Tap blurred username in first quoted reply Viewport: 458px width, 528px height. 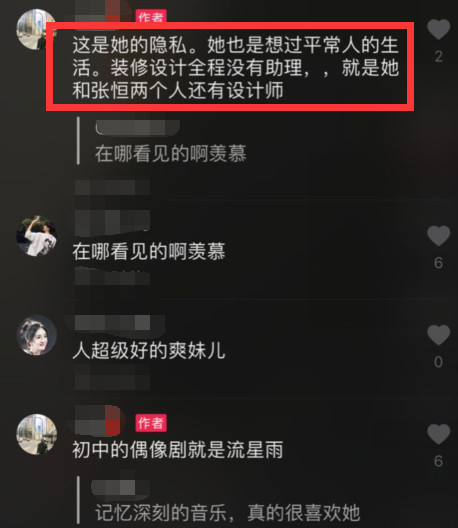coord(138,128)
